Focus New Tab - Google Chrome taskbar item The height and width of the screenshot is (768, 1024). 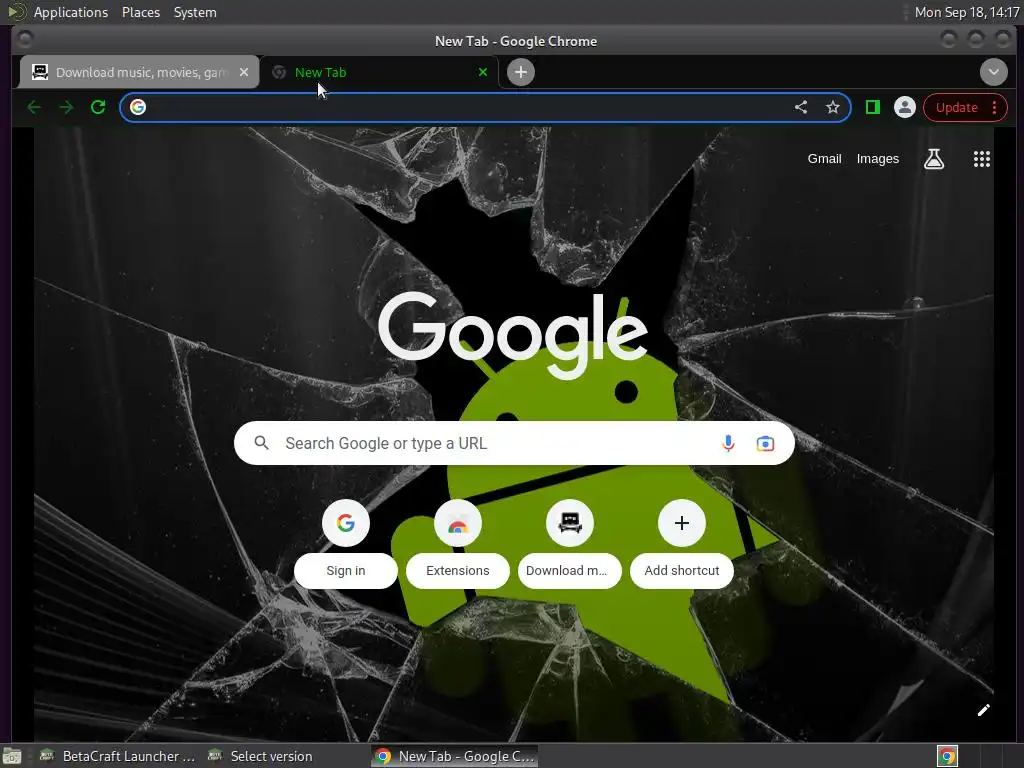[455, 756]
